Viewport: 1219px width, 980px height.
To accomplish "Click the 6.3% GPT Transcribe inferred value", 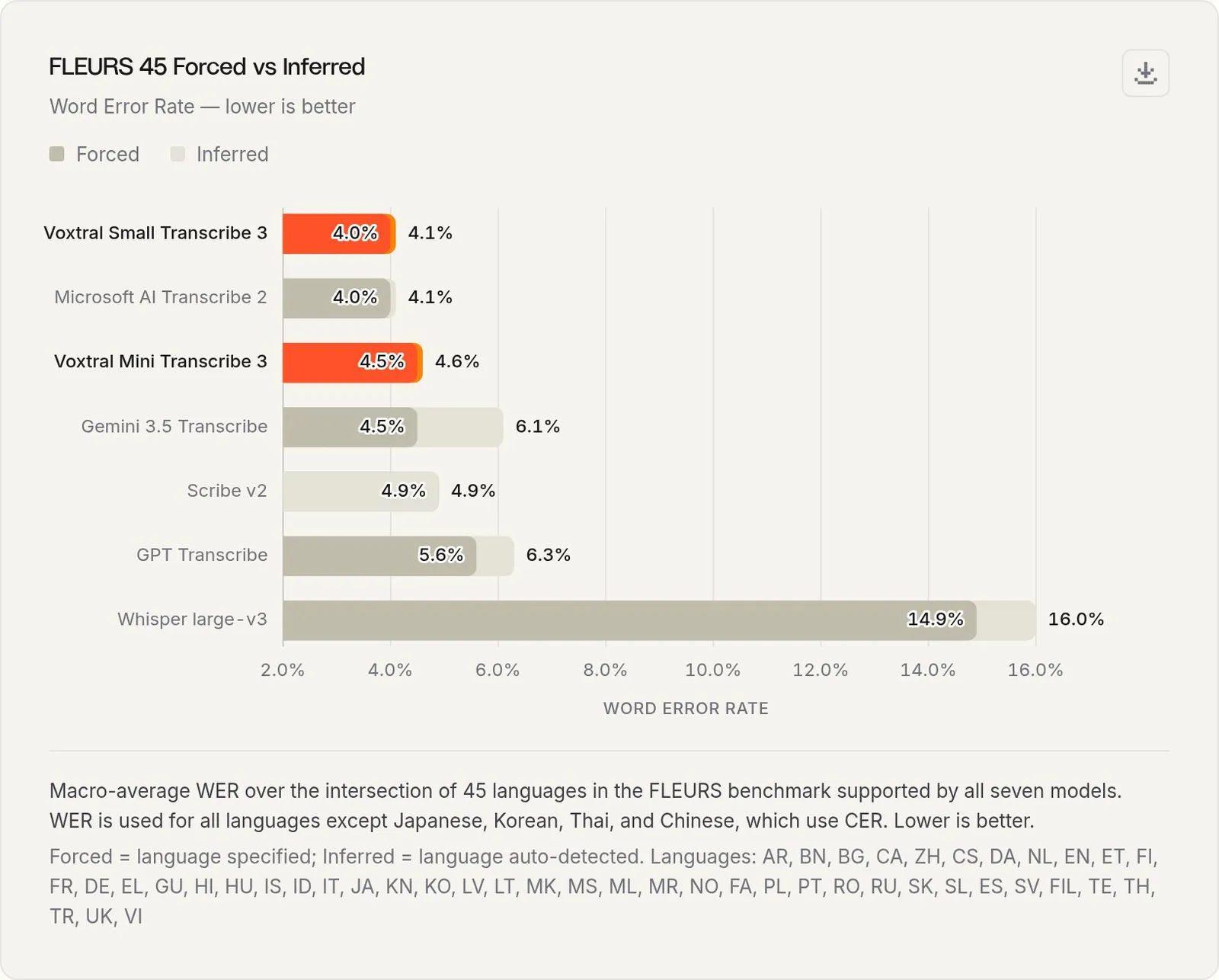I will point(549,555).
